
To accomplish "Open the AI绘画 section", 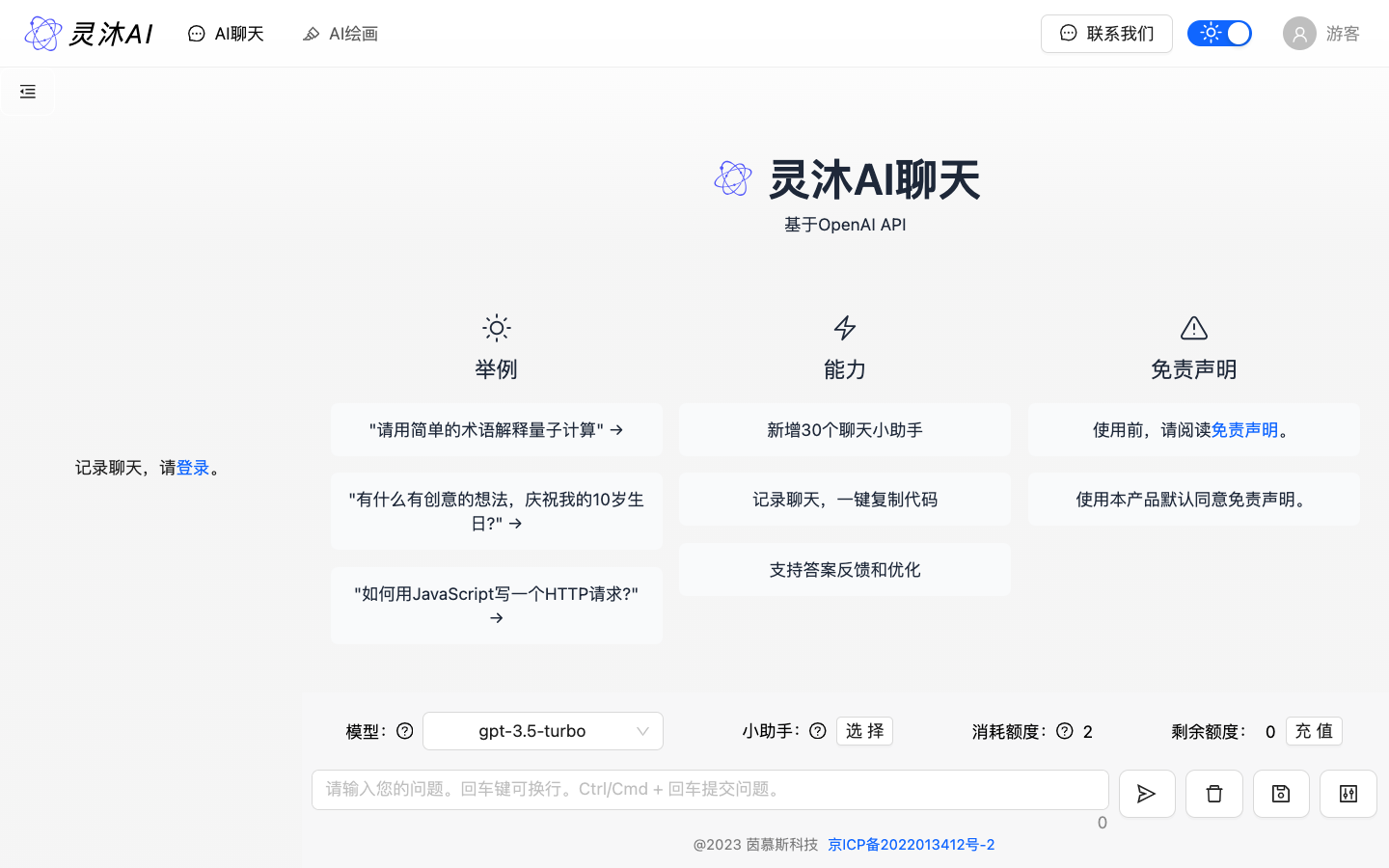I will point(340,33).
